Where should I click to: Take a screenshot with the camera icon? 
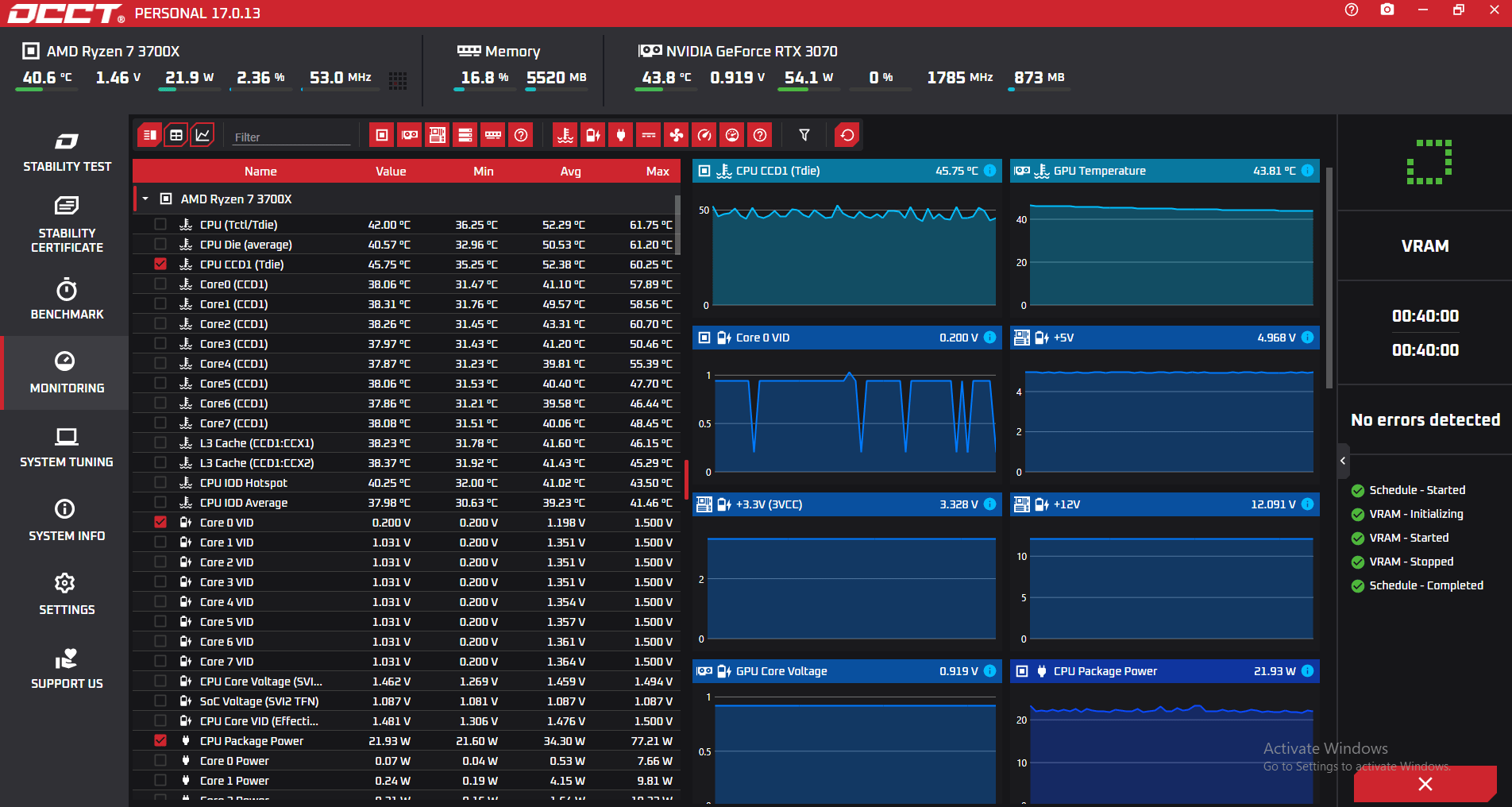tap(1387, 10)
